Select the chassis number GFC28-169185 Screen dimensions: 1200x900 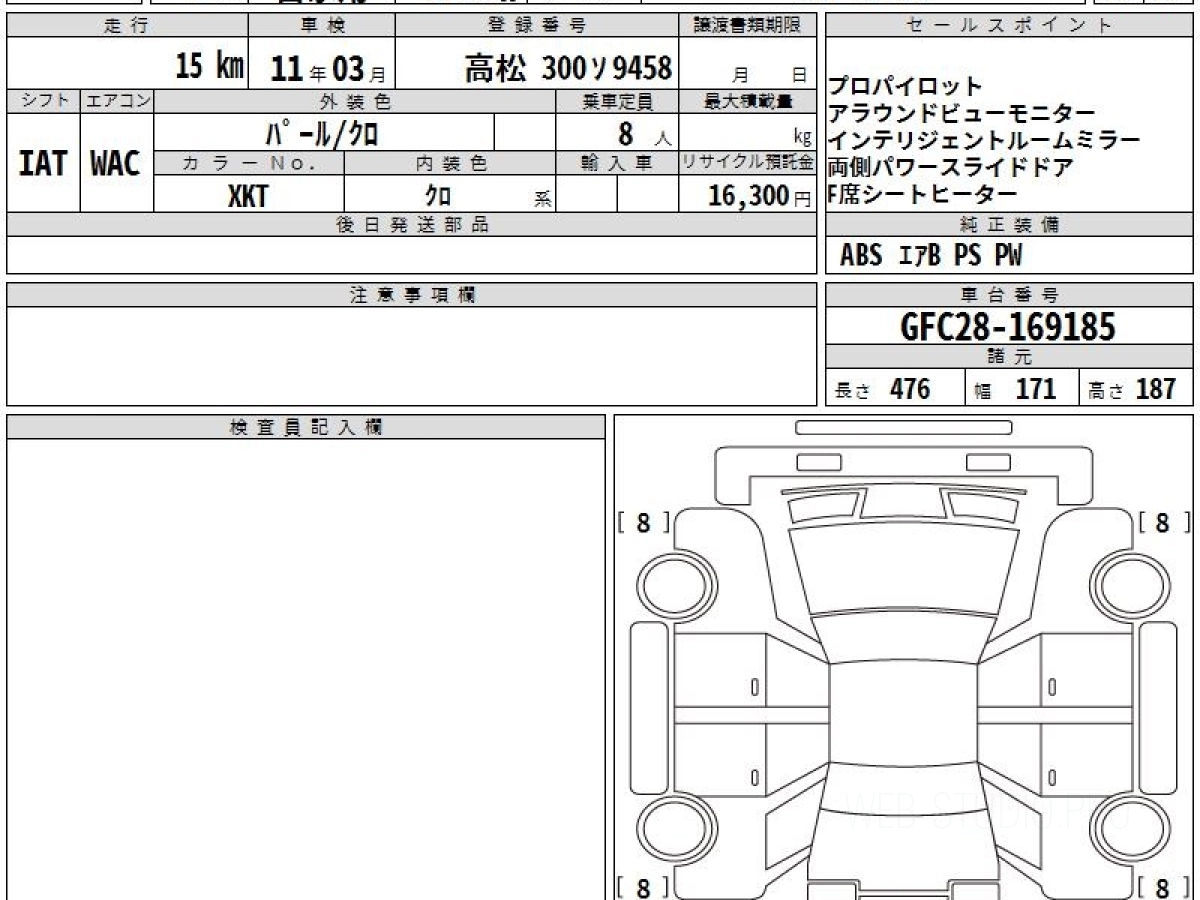point(1008,326)
